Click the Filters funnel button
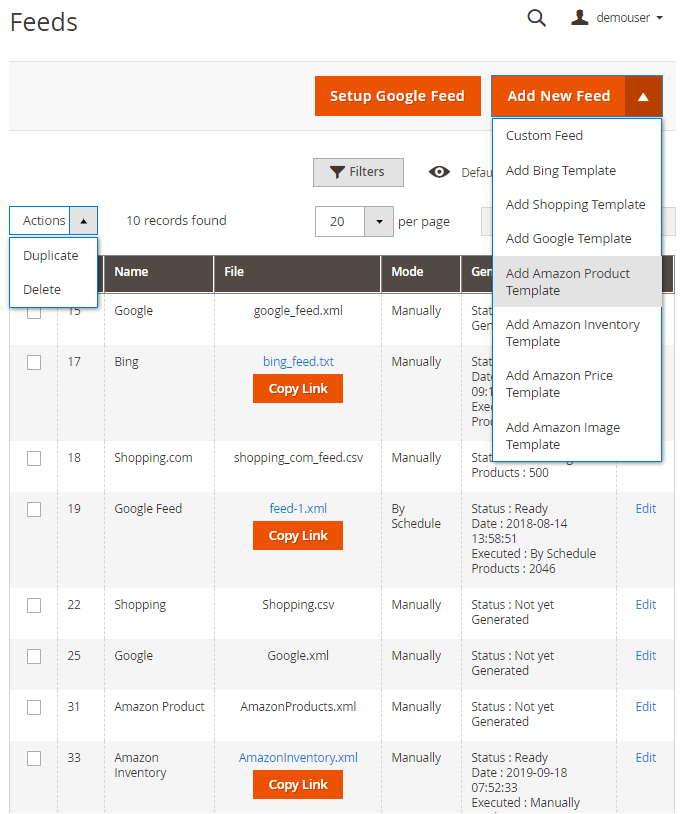This screenshot has height=814, width=685. [358, 172]
